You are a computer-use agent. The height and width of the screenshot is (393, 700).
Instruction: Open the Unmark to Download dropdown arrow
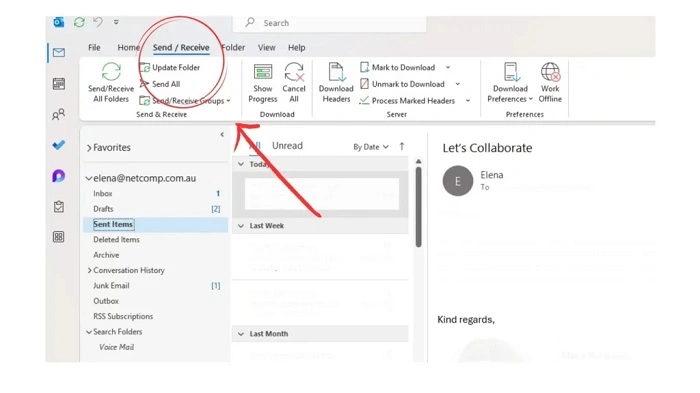(458, 84)
